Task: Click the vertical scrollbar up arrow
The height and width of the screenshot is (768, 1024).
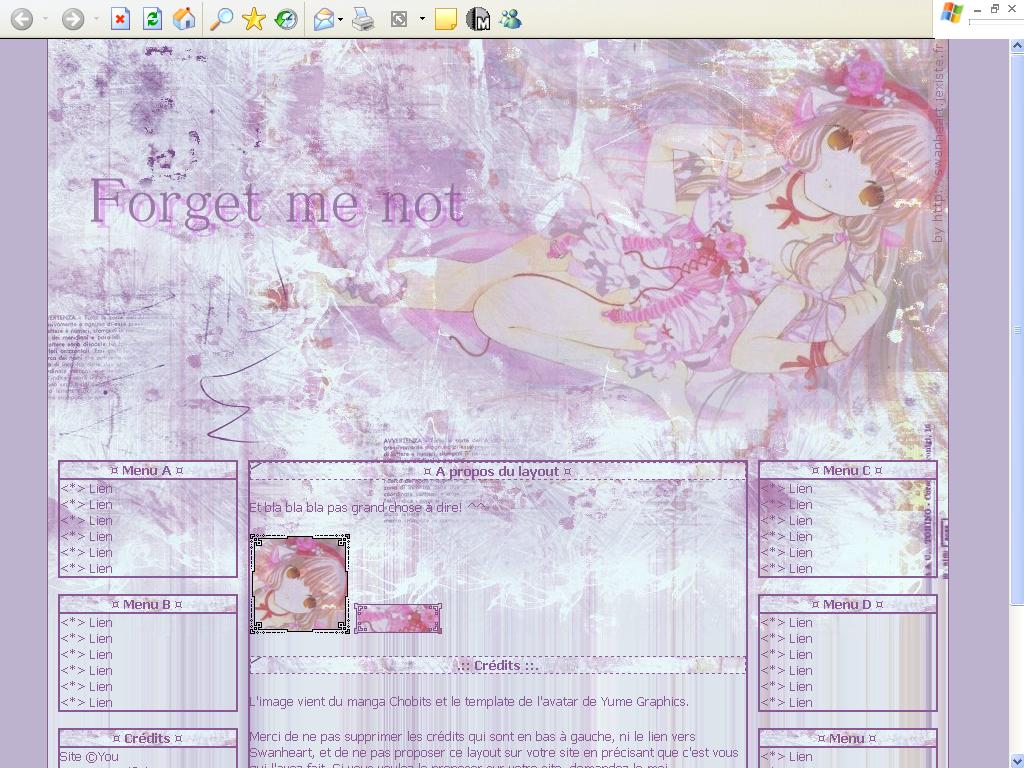Action: pyautogui.click(x=1017, y=46)
